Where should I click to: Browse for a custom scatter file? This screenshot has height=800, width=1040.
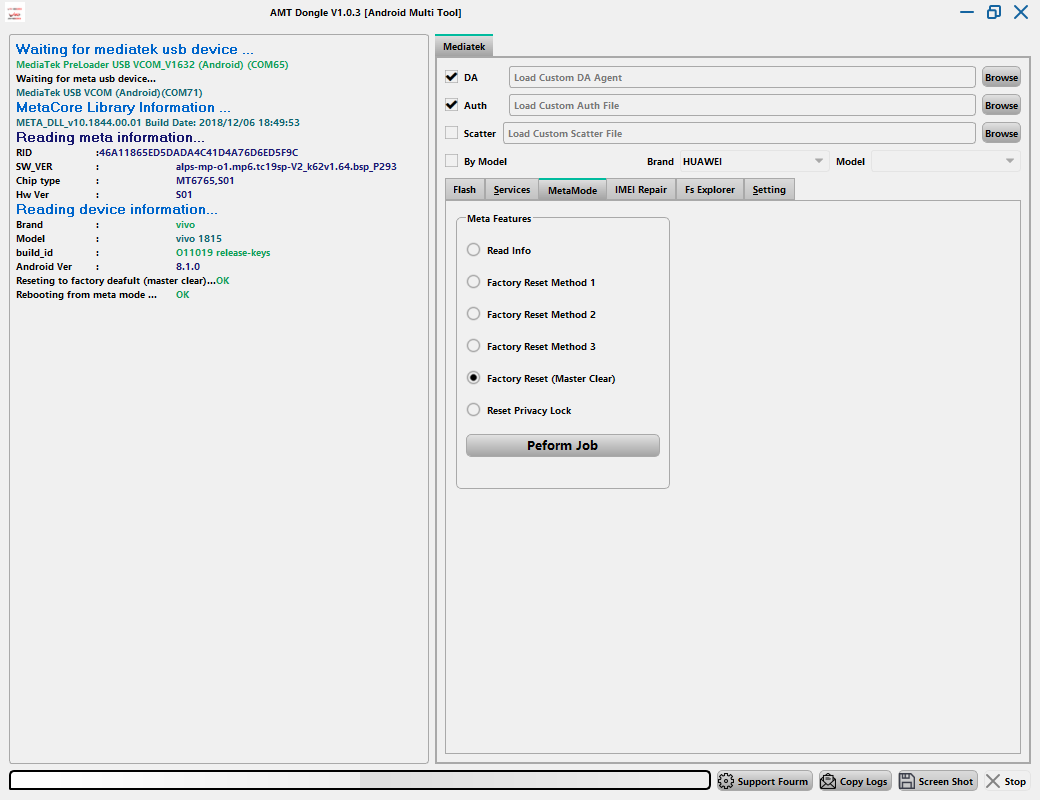pyautogui.click(x=1000, y=133)
